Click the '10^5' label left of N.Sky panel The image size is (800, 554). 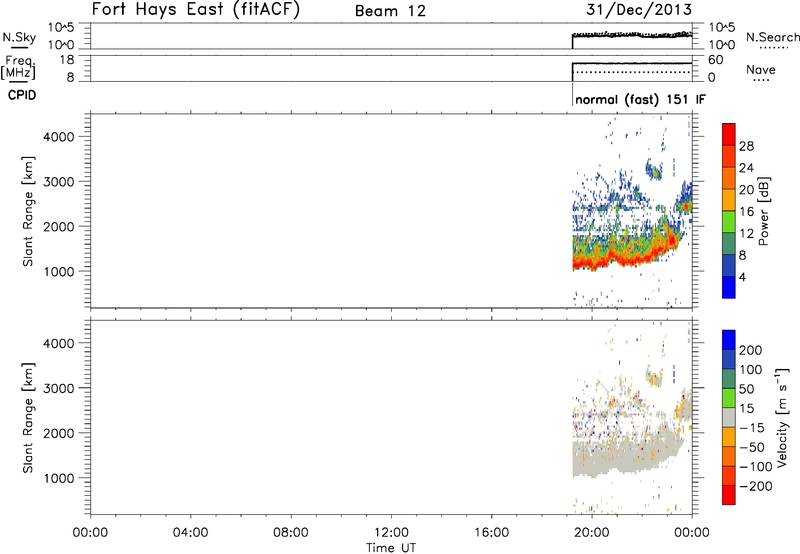click(61, 28)
